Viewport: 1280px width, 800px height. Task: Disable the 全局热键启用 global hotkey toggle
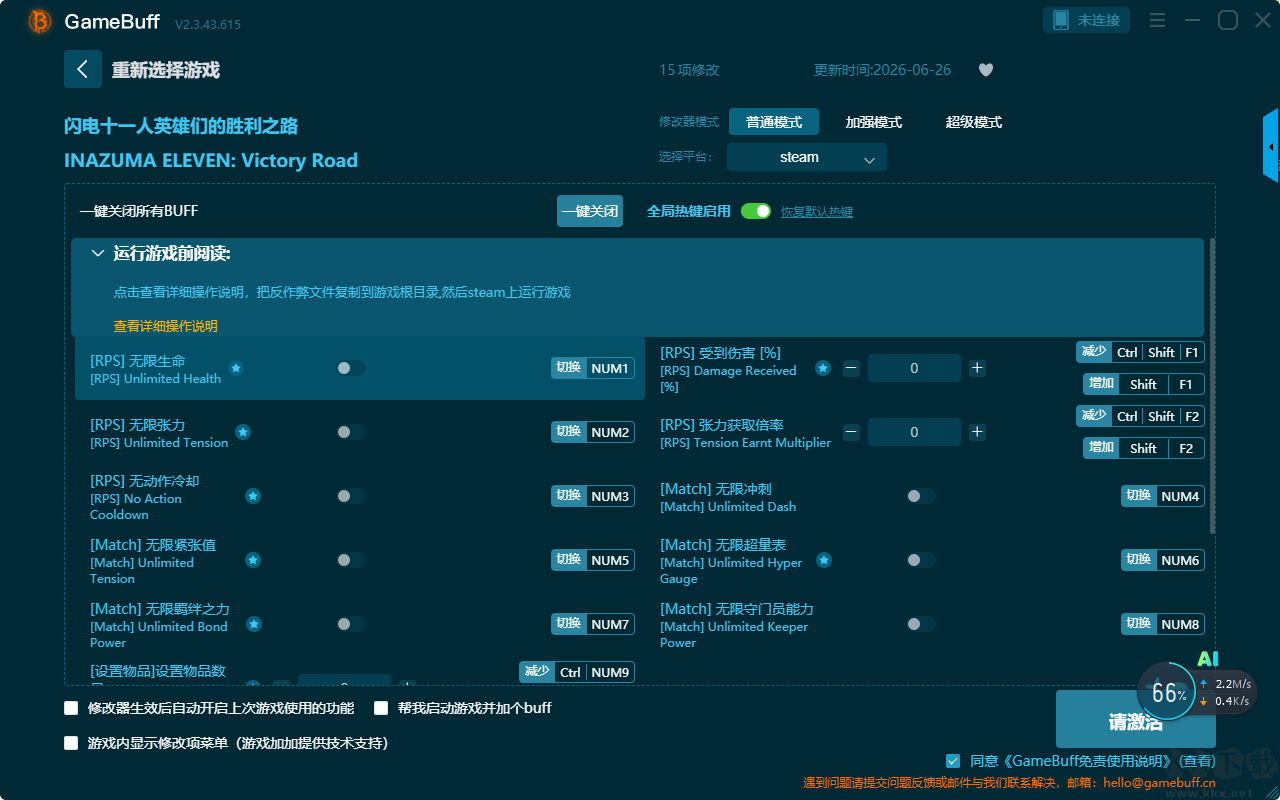pos(756,211)
